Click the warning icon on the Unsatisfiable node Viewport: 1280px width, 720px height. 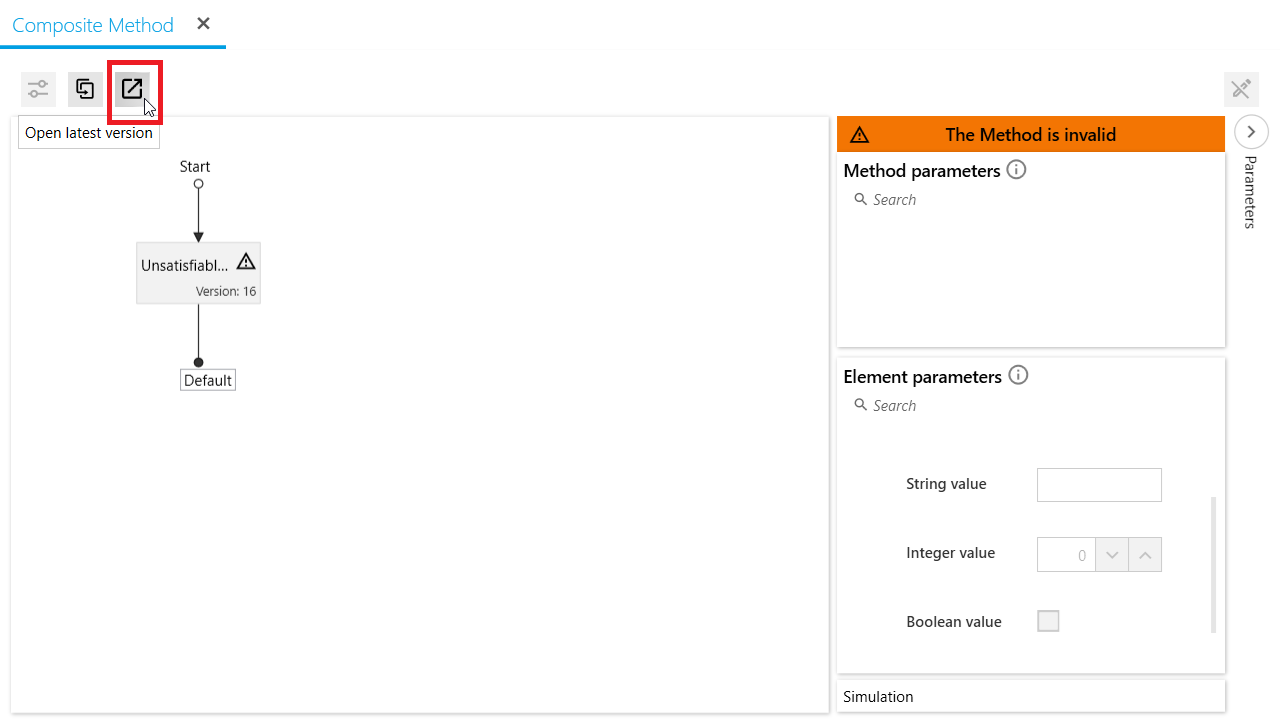[x=246, y=262]
